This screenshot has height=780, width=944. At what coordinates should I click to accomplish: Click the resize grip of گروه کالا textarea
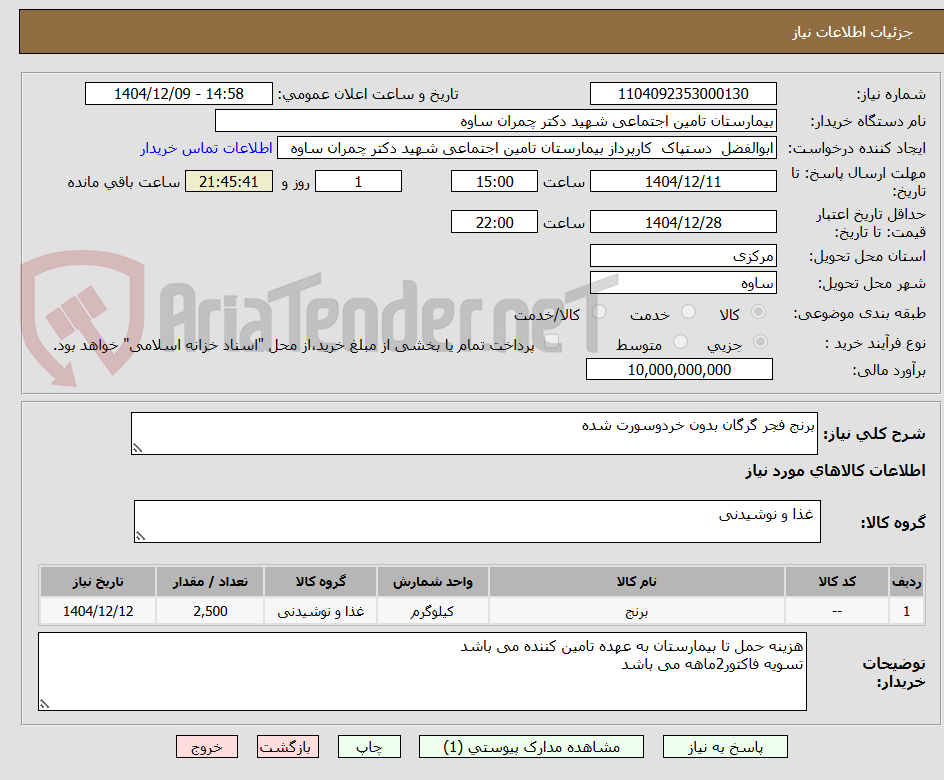[x=140, y=536]
